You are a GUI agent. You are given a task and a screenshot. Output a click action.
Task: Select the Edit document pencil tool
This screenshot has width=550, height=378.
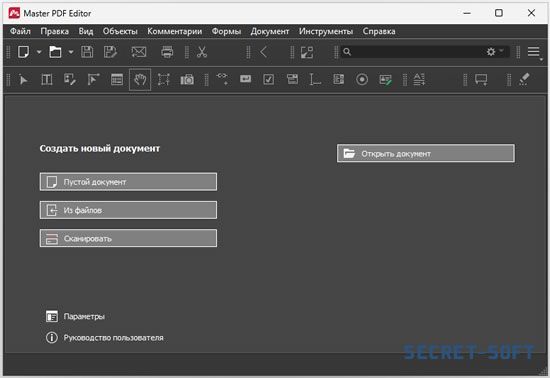70,80
